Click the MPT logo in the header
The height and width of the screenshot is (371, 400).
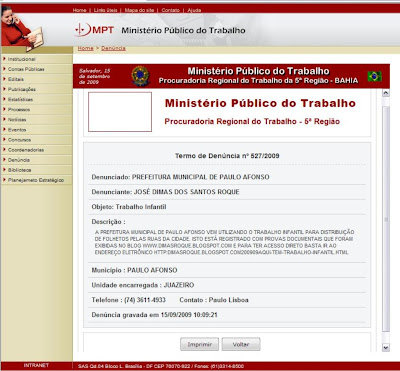click(94, 30)
